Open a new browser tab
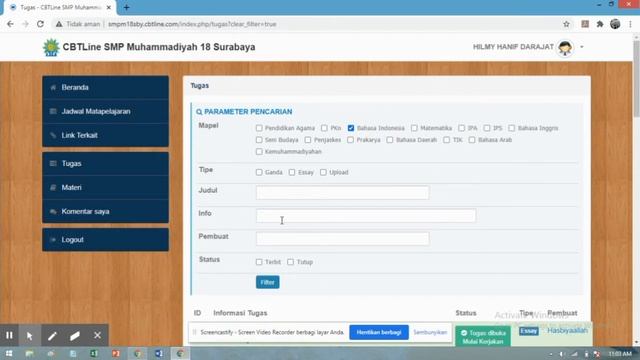 click(x=127, y=7)
